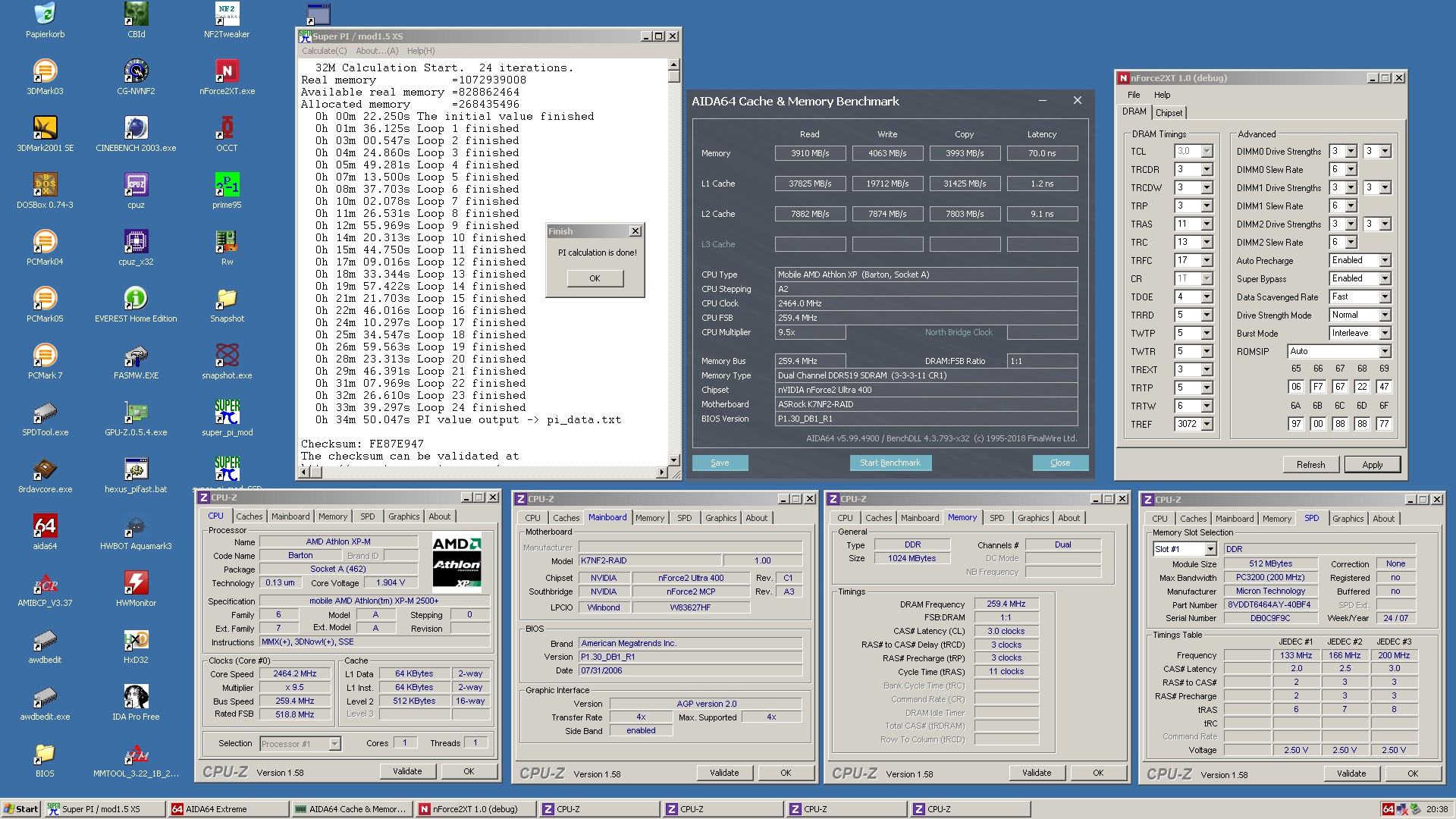The height and width of the screenshot is (819, 1456).
Task: Click Apply in nForce2XT window
Action: tap(1372, 465)
